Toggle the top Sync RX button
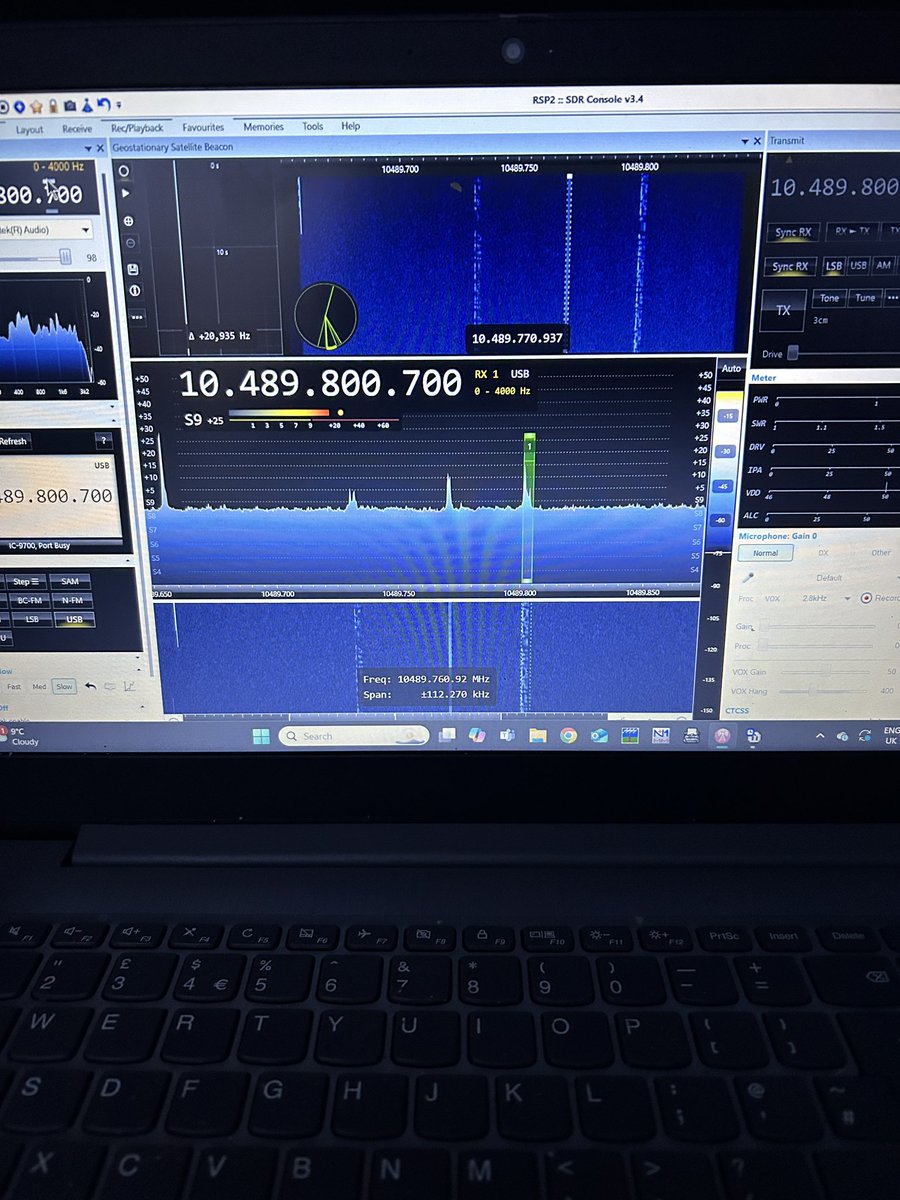 point(793,232)
